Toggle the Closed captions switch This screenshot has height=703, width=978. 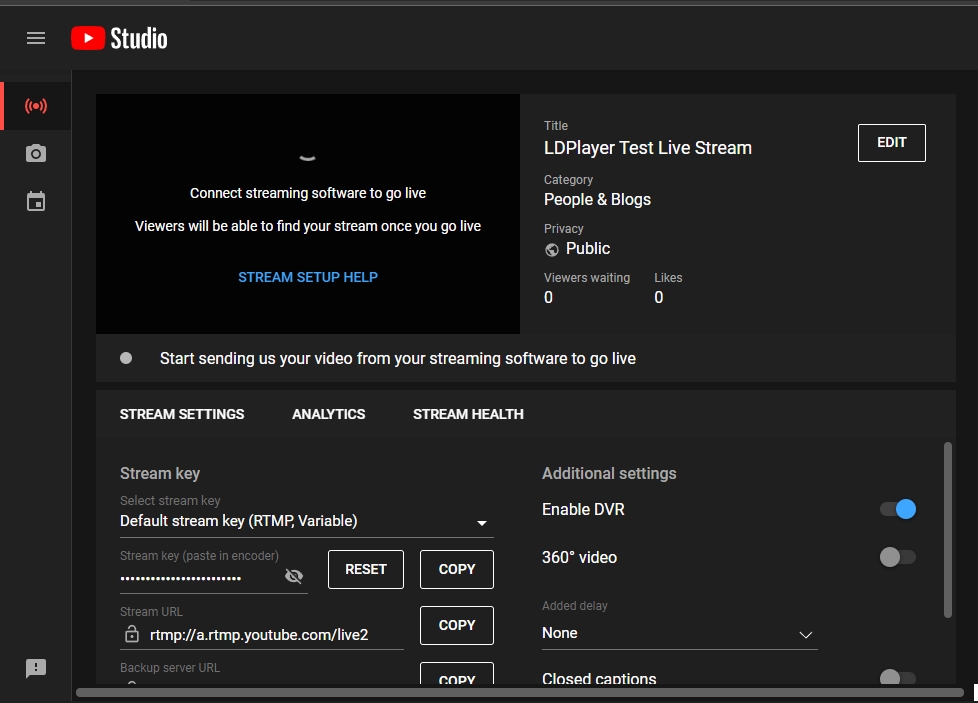(x=898, y=677)
